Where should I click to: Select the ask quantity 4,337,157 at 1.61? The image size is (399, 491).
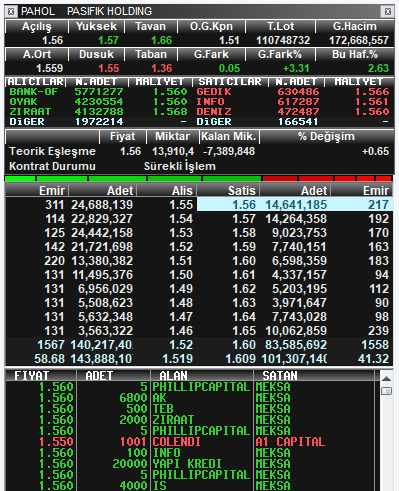299,275
